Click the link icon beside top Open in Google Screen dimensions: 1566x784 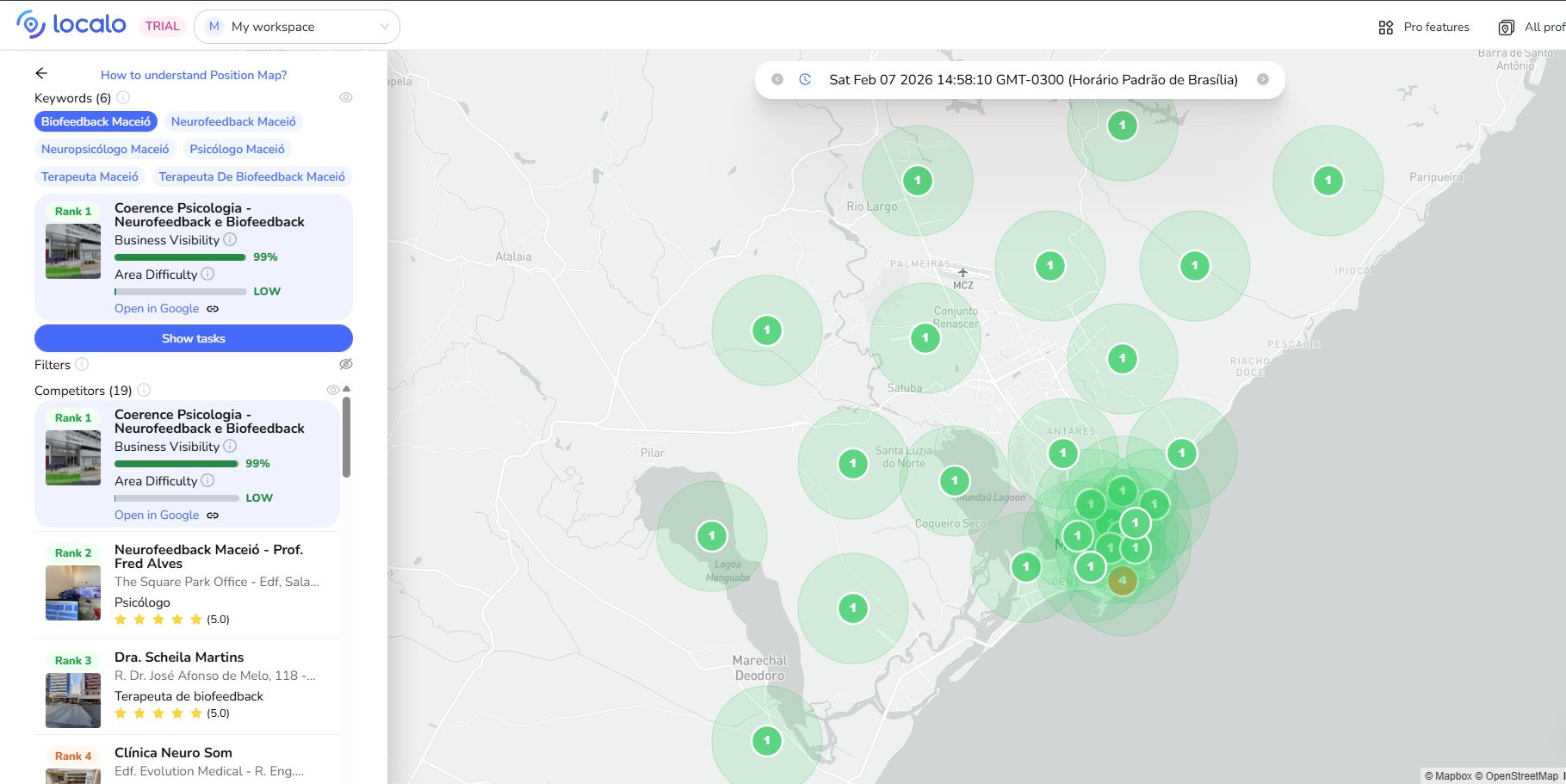click(213, 308)
